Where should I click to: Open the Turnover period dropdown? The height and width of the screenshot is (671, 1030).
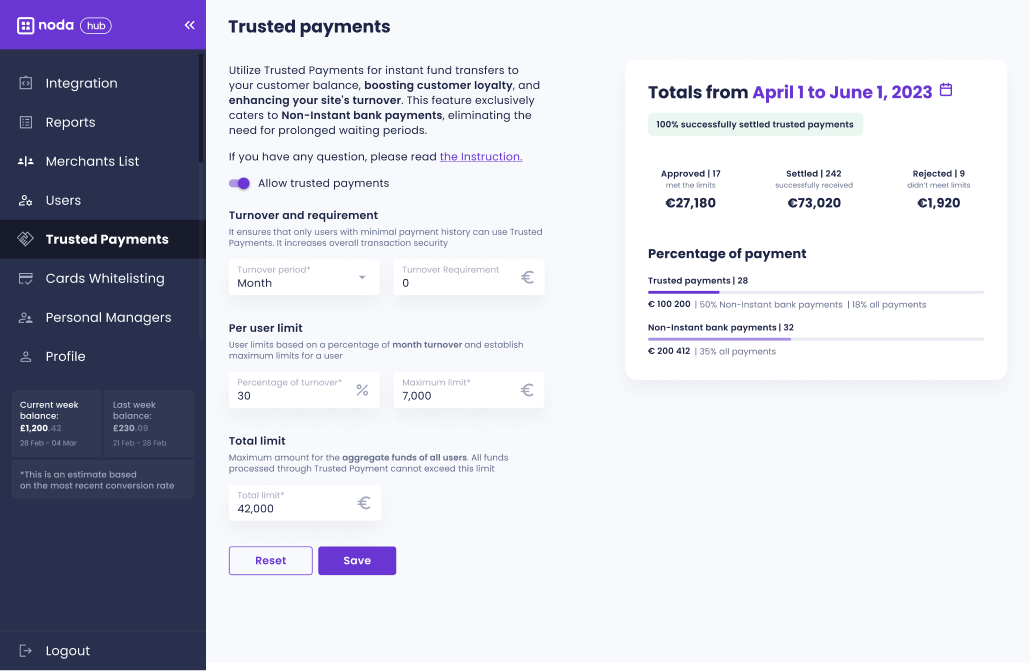click(x=304, y=277)
